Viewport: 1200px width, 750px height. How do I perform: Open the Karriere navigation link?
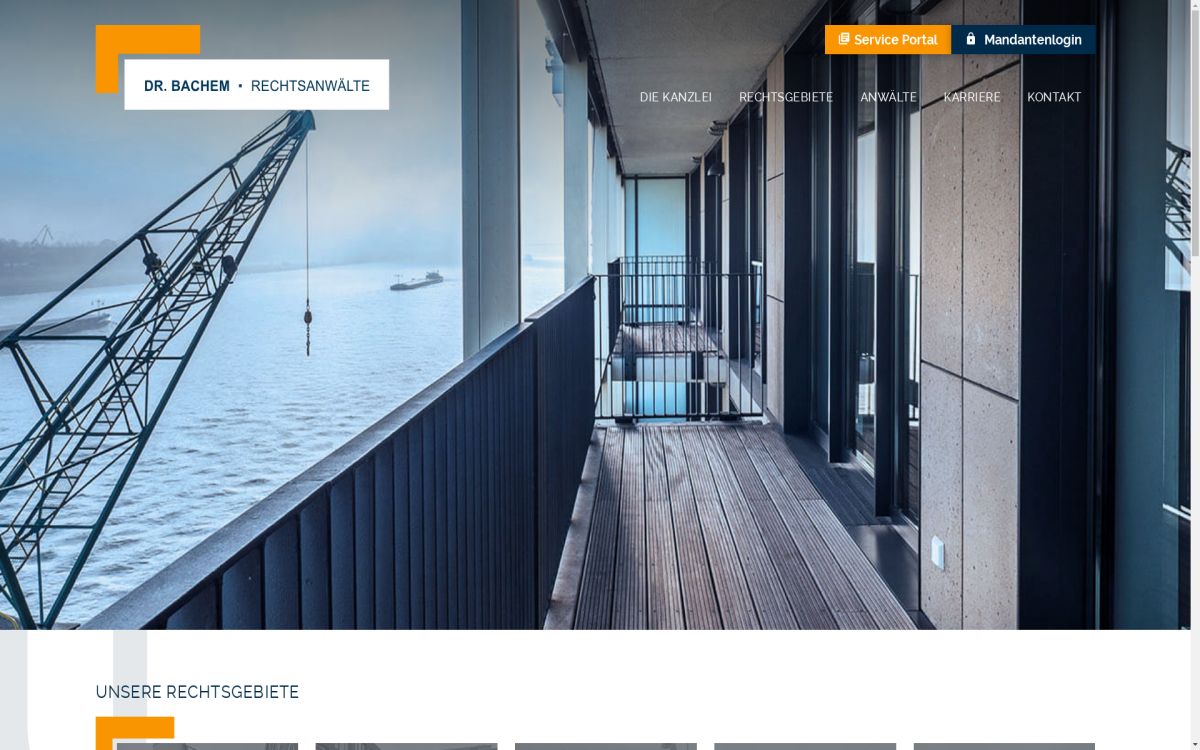pyautogui.click(x=972, y=97)
